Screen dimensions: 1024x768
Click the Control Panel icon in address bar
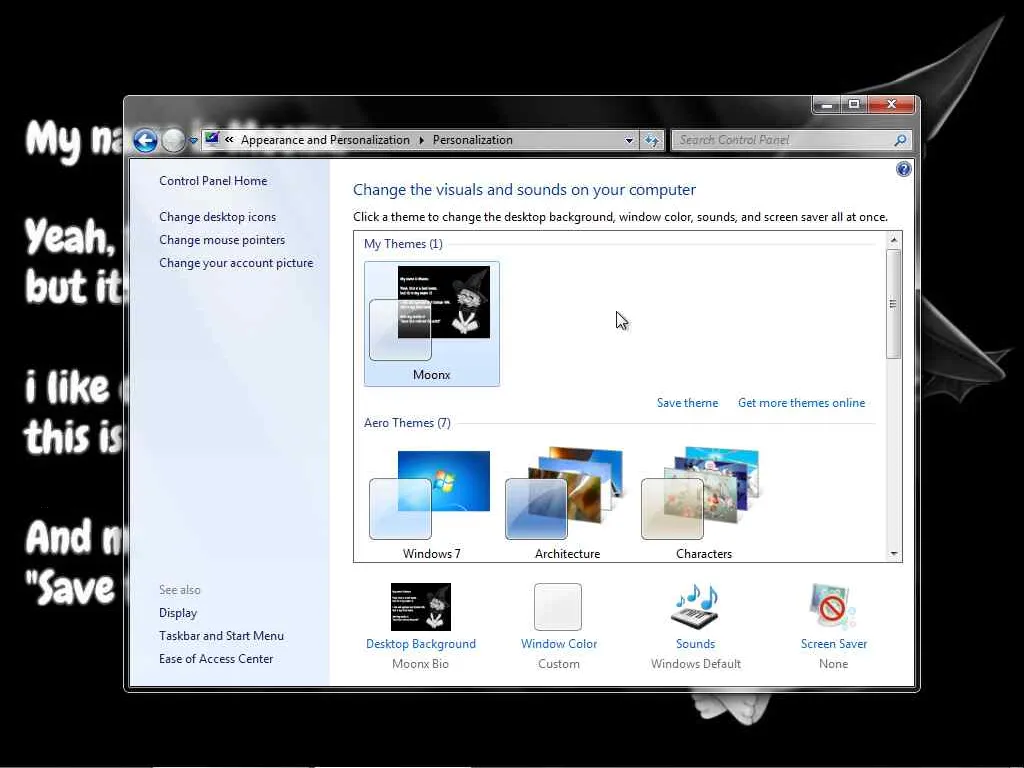point(212,139)
